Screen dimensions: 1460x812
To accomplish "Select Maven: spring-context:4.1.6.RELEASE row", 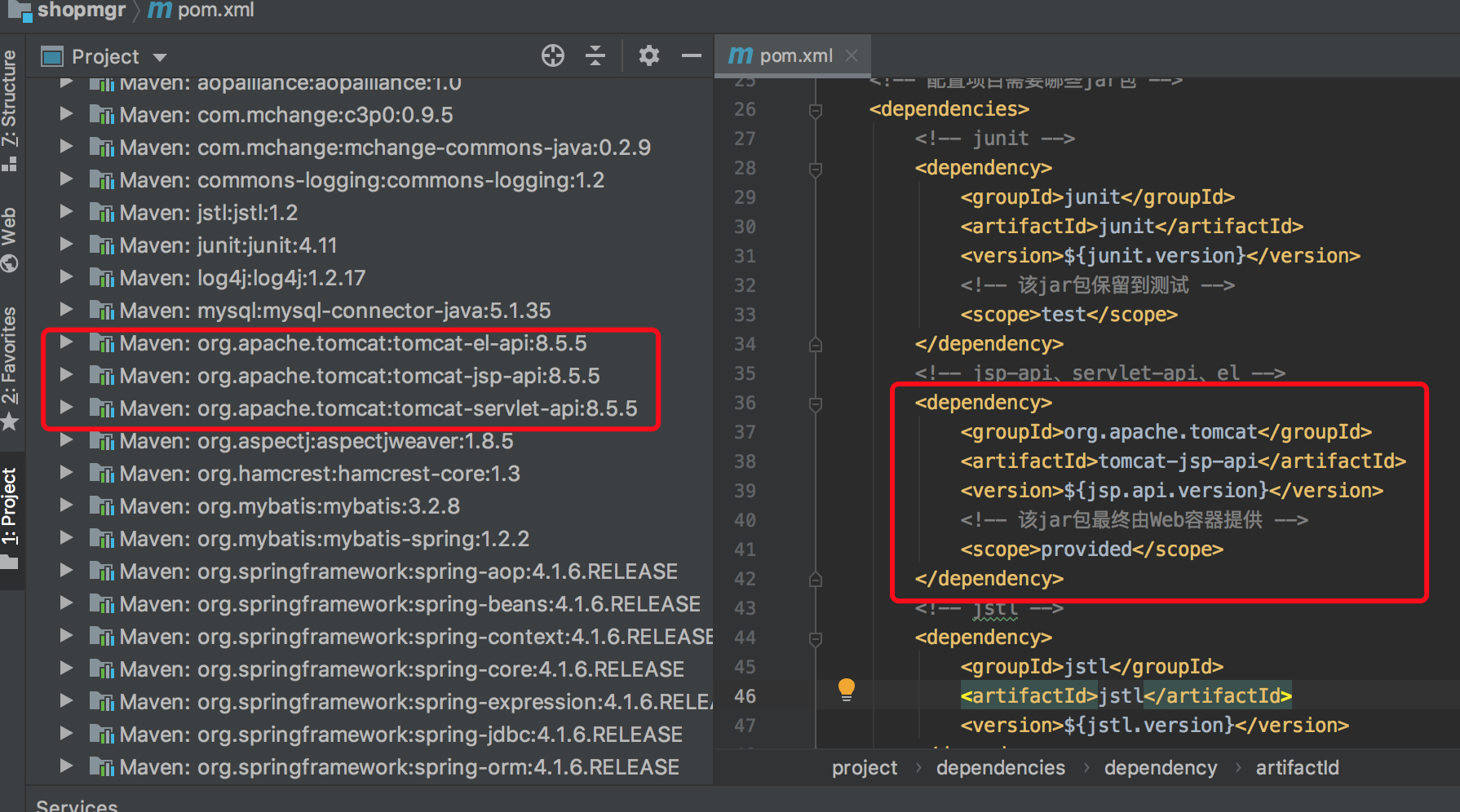I will [369, 637].
